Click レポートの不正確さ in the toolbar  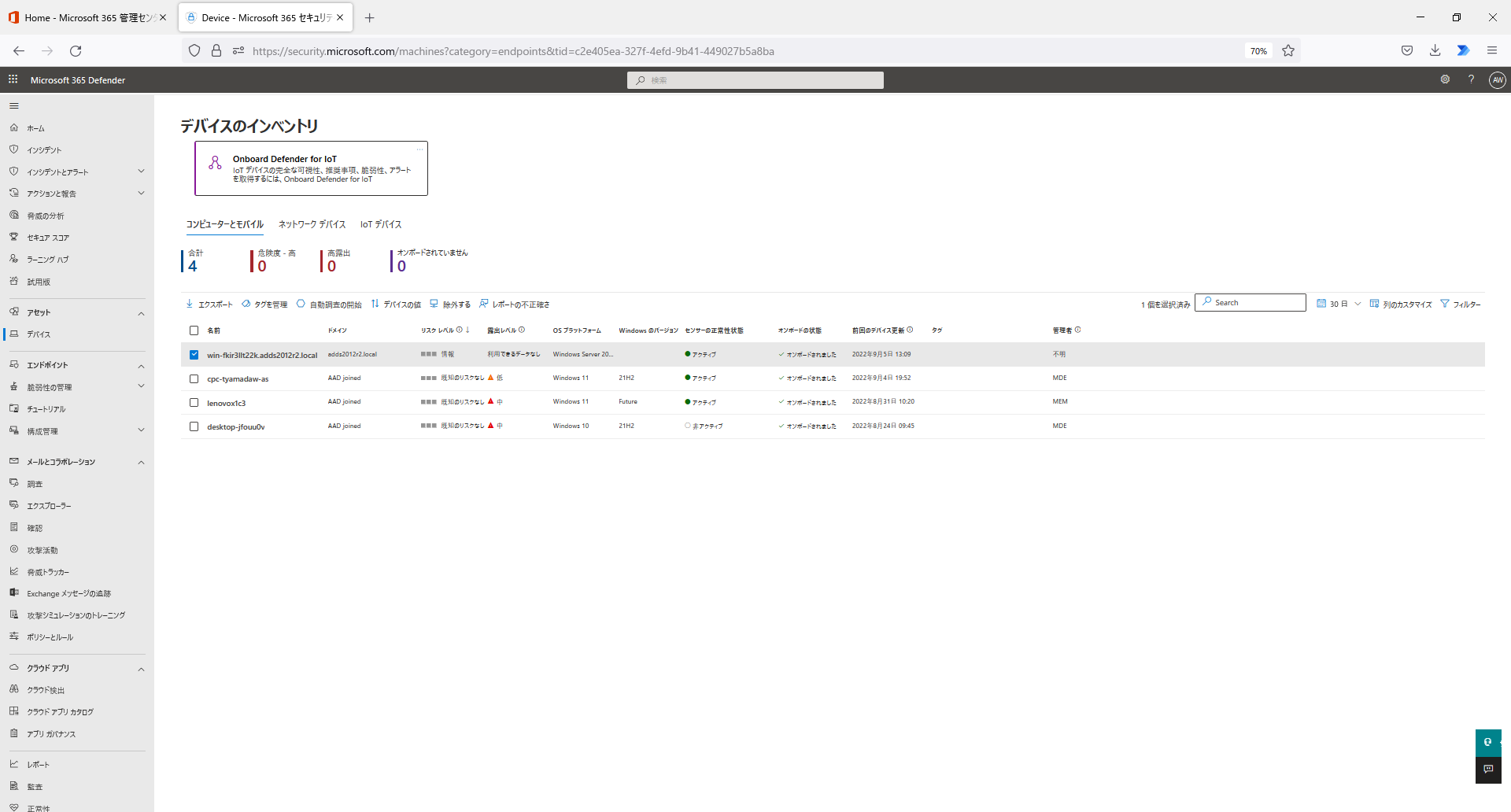(515, 304)
